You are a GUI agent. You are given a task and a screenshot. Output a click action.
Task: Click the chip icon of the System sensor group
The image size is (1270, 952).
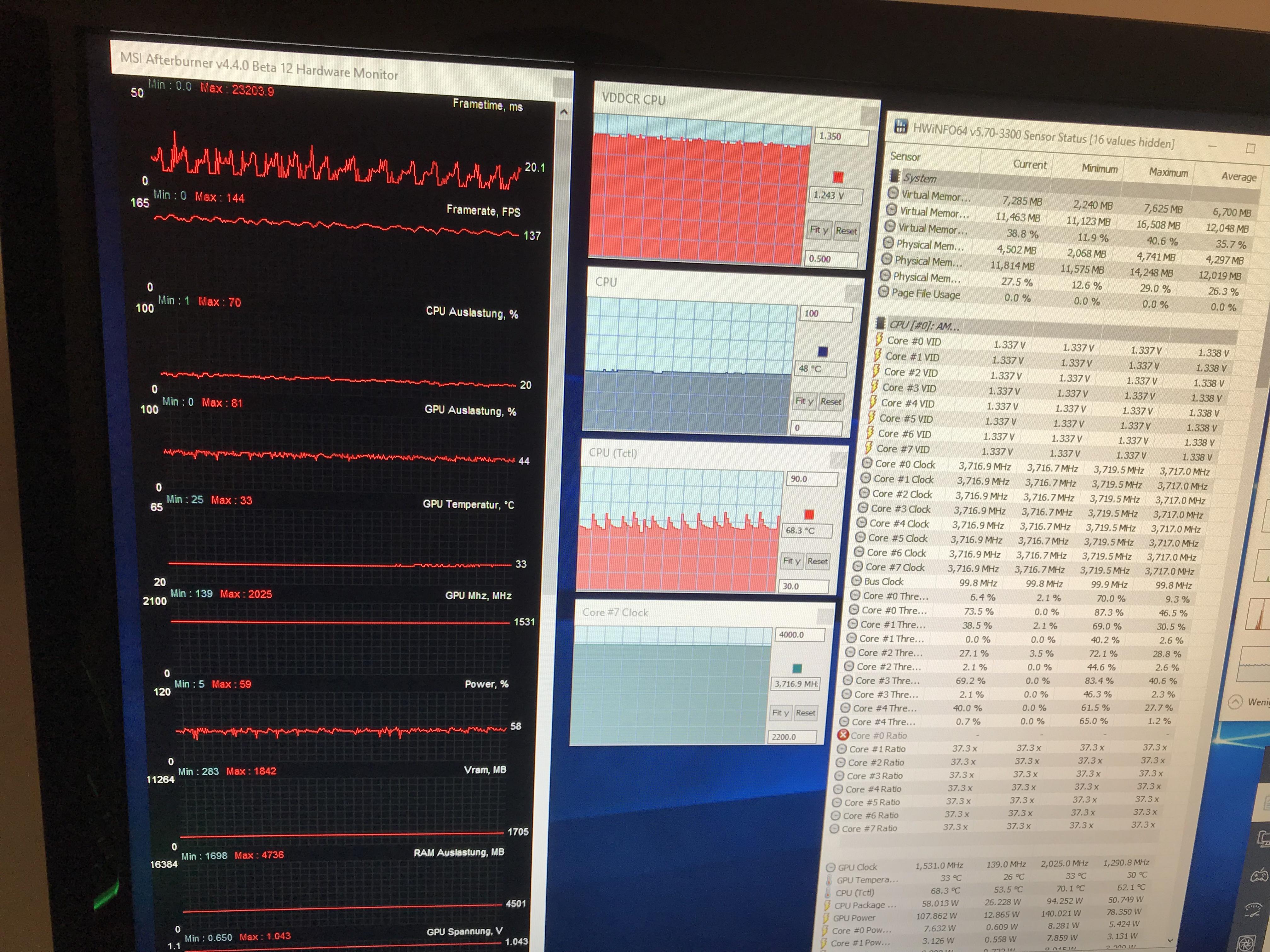click(x=894, y=176)
